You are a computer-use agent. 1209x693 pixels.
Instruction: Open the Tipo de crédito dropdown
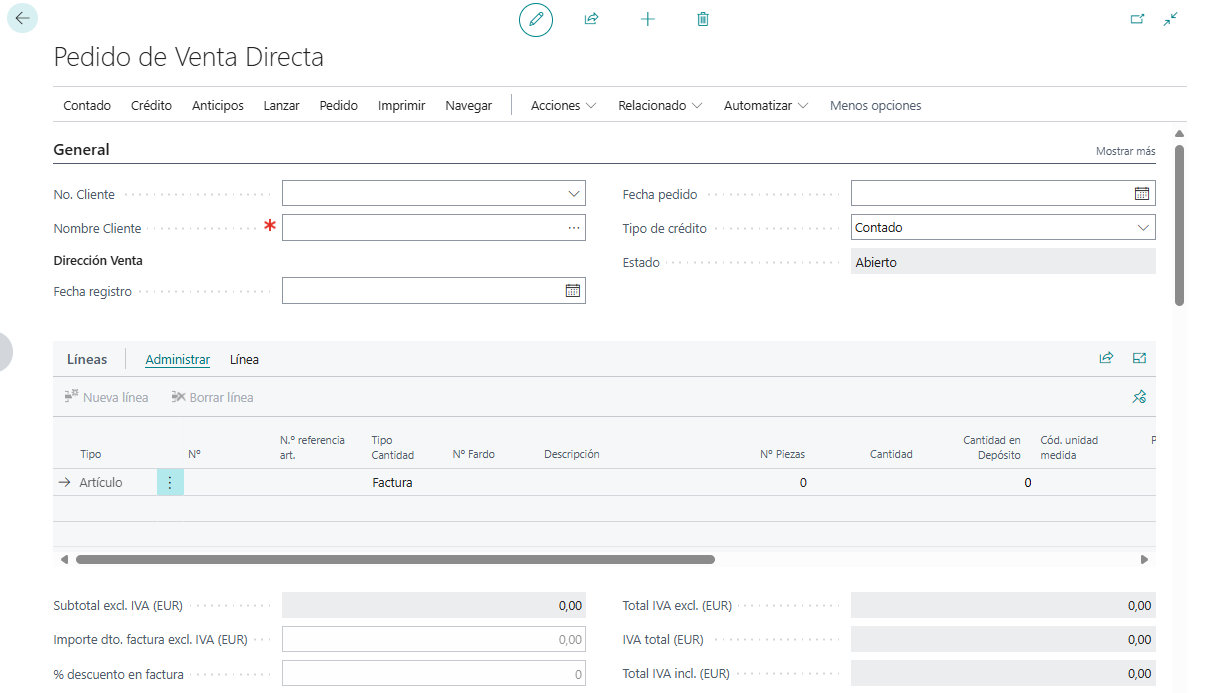(1143, 228)
